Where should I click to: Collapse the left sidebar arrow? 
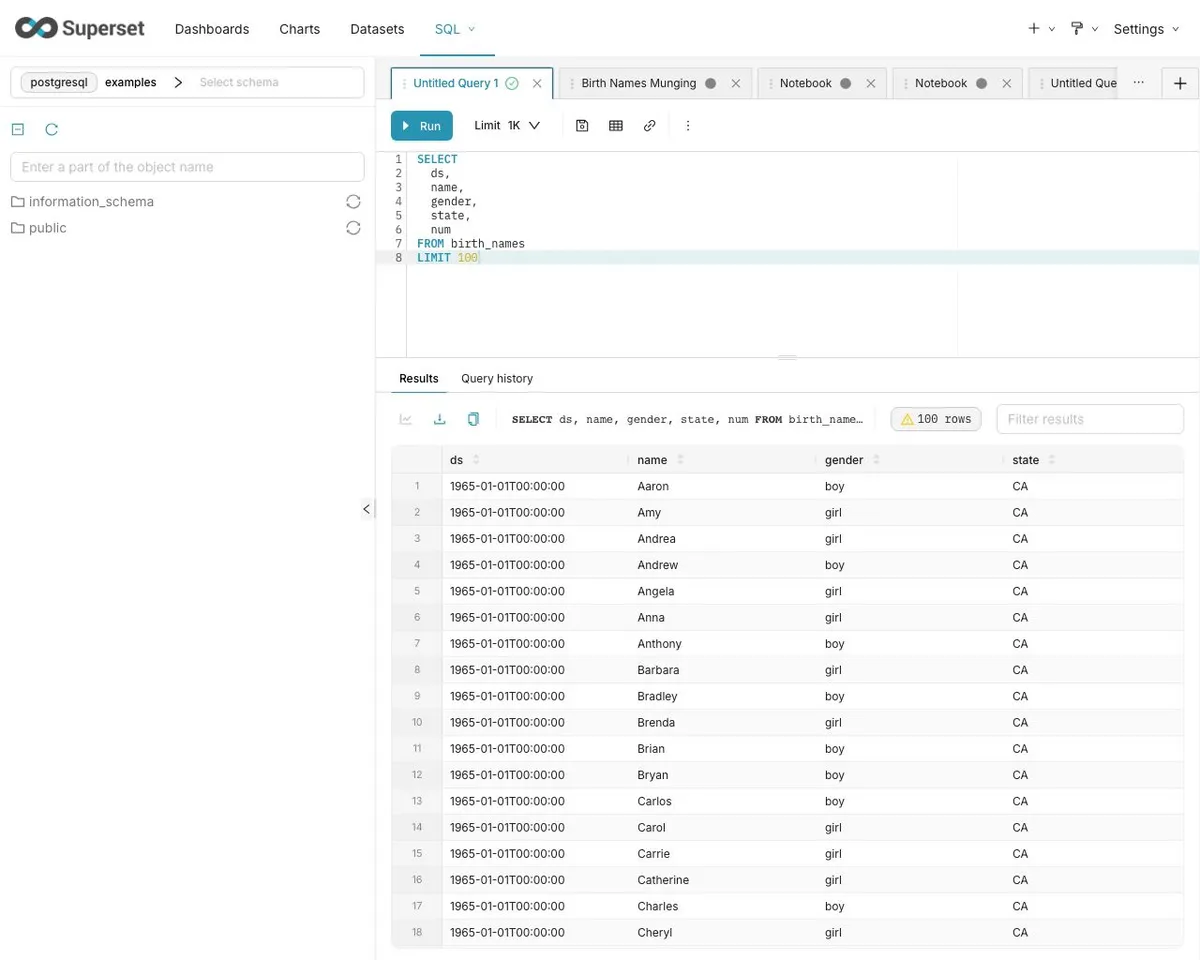point(366,509)
